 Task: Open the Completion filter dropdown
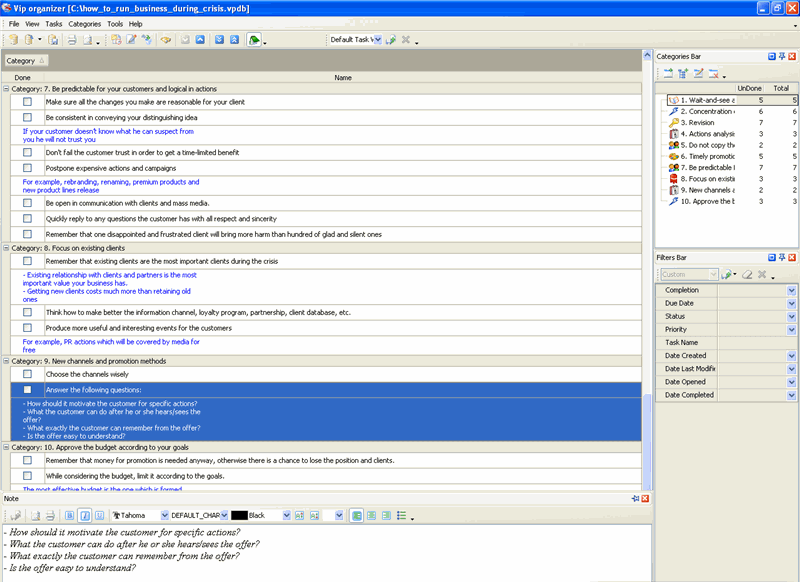(791, 290)
